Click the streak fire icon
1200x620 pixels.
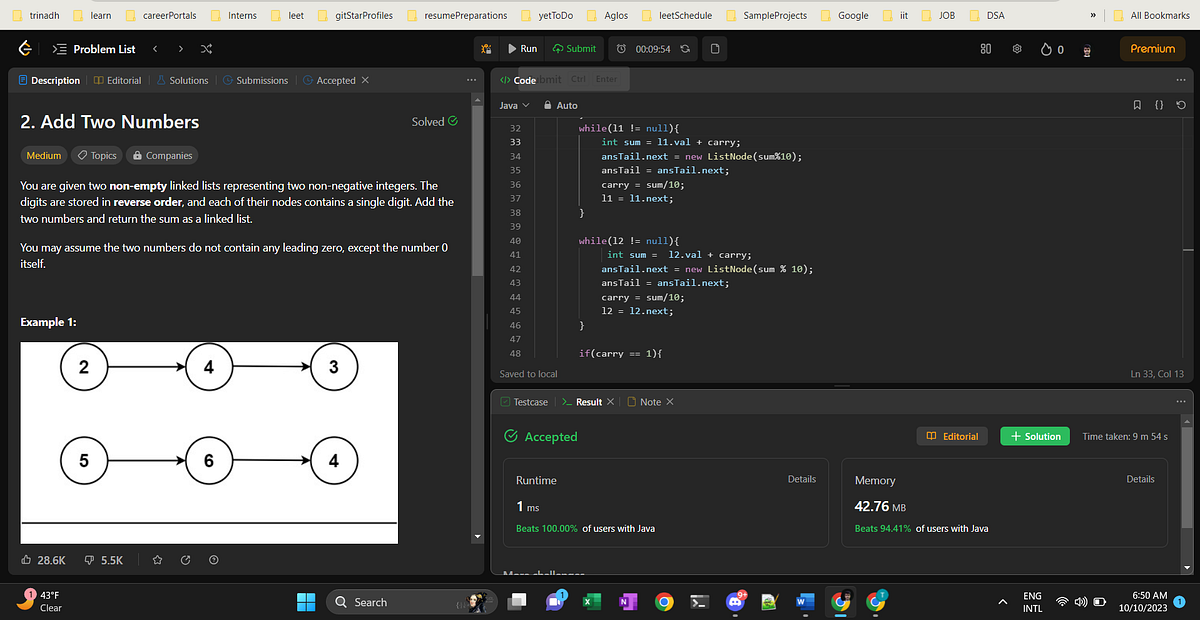[x=1046, y=49]
